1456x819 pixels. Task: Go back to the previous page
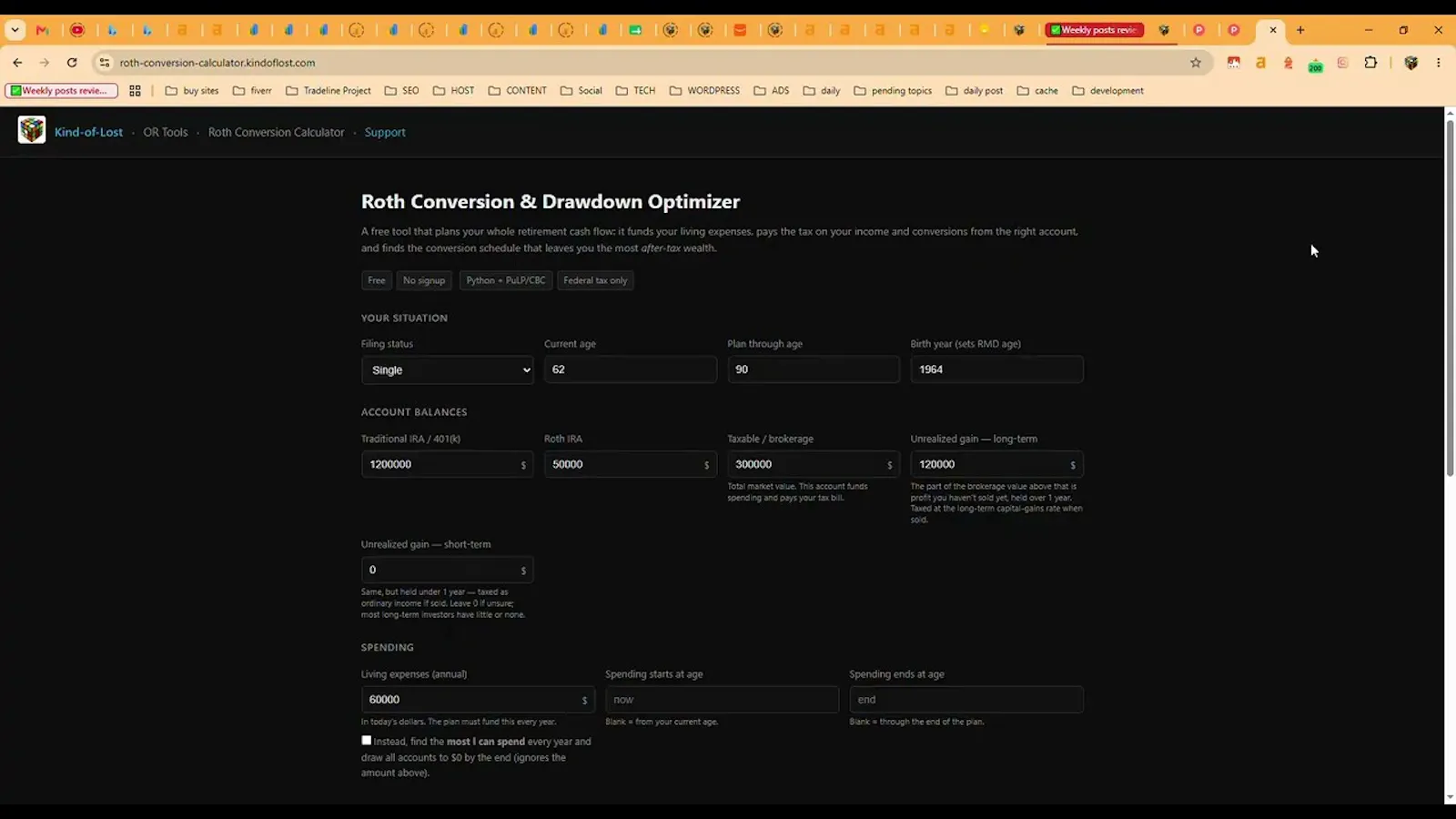click(17, 63)
